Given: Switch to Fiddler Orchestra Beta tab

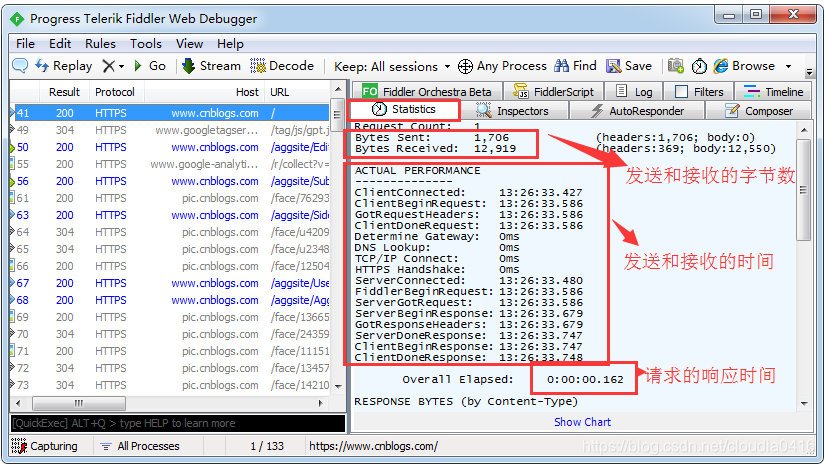Looking at the screenshot, I should coord(427,92).
